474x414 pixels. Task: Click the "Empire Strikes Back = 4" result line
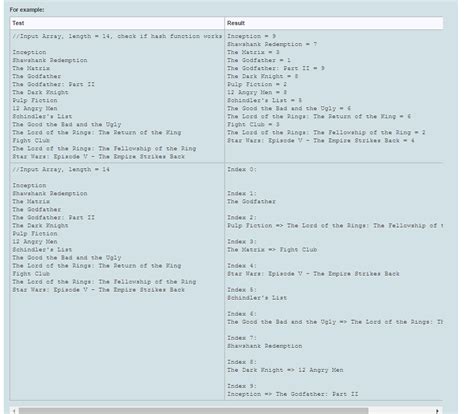(321, 140)
